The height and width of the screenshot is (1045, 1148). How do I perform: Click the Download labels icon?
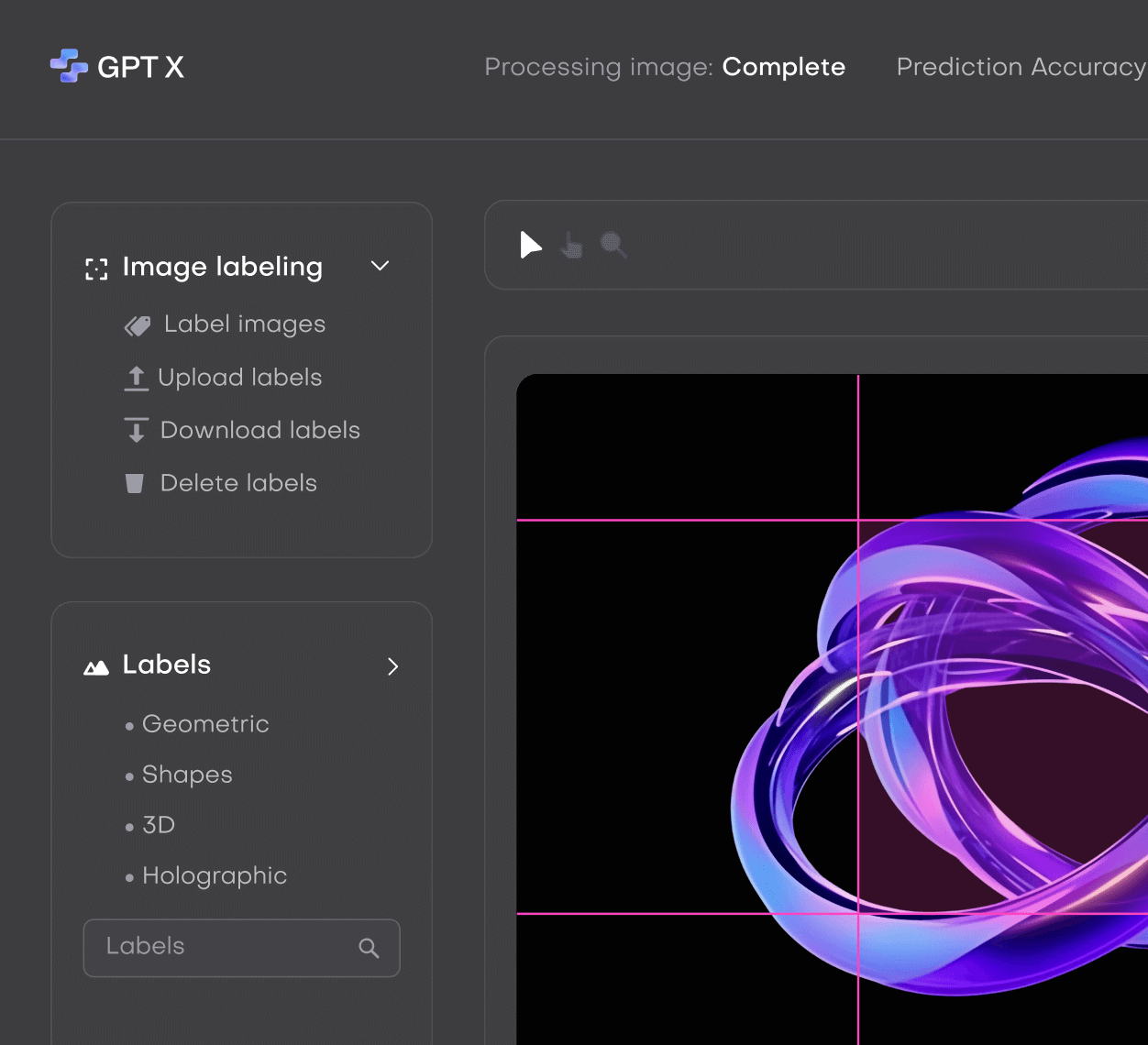tap(136, 430)
